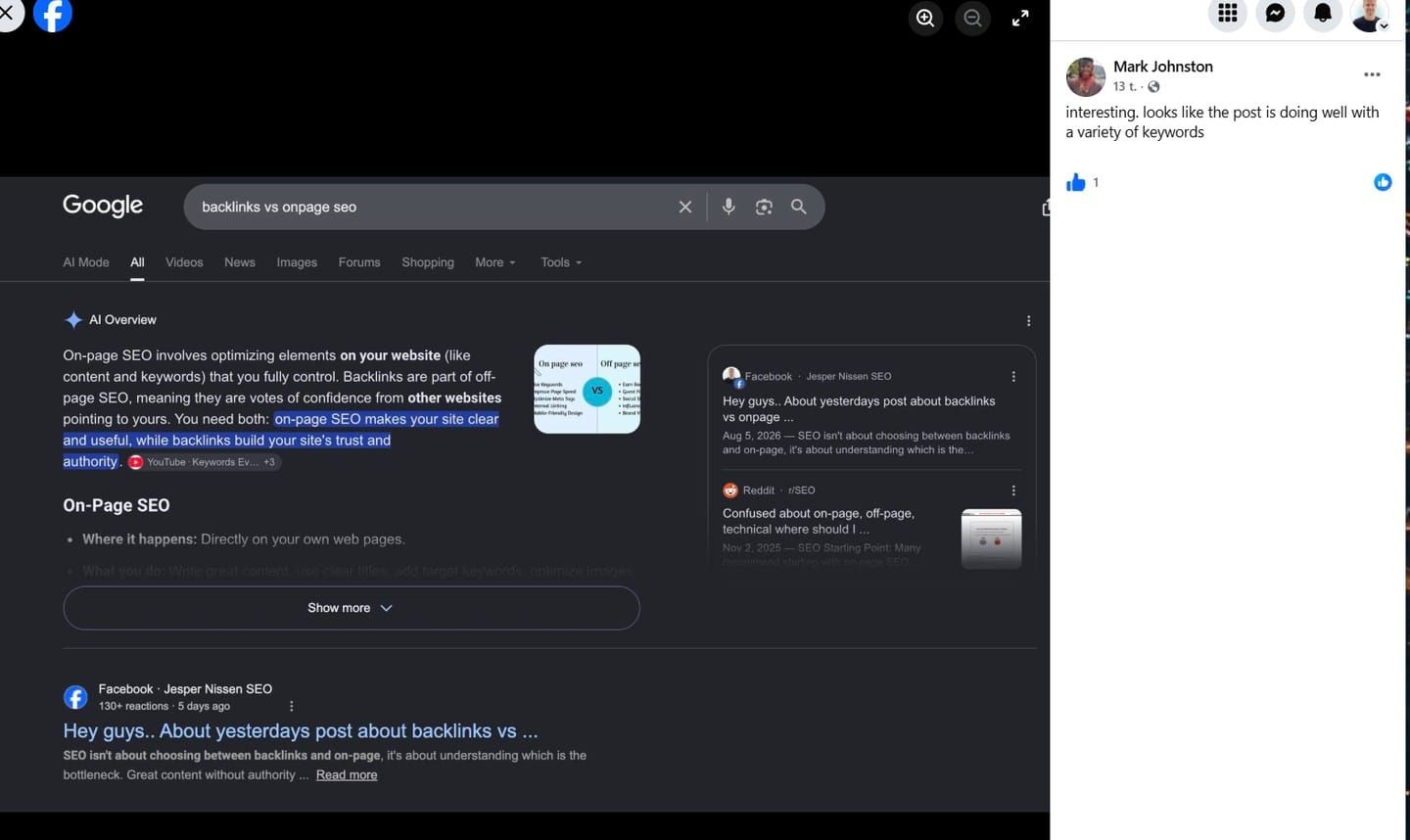Enter fullscreen photo view
The image size is (1410, 840).
pos(1020,18)
